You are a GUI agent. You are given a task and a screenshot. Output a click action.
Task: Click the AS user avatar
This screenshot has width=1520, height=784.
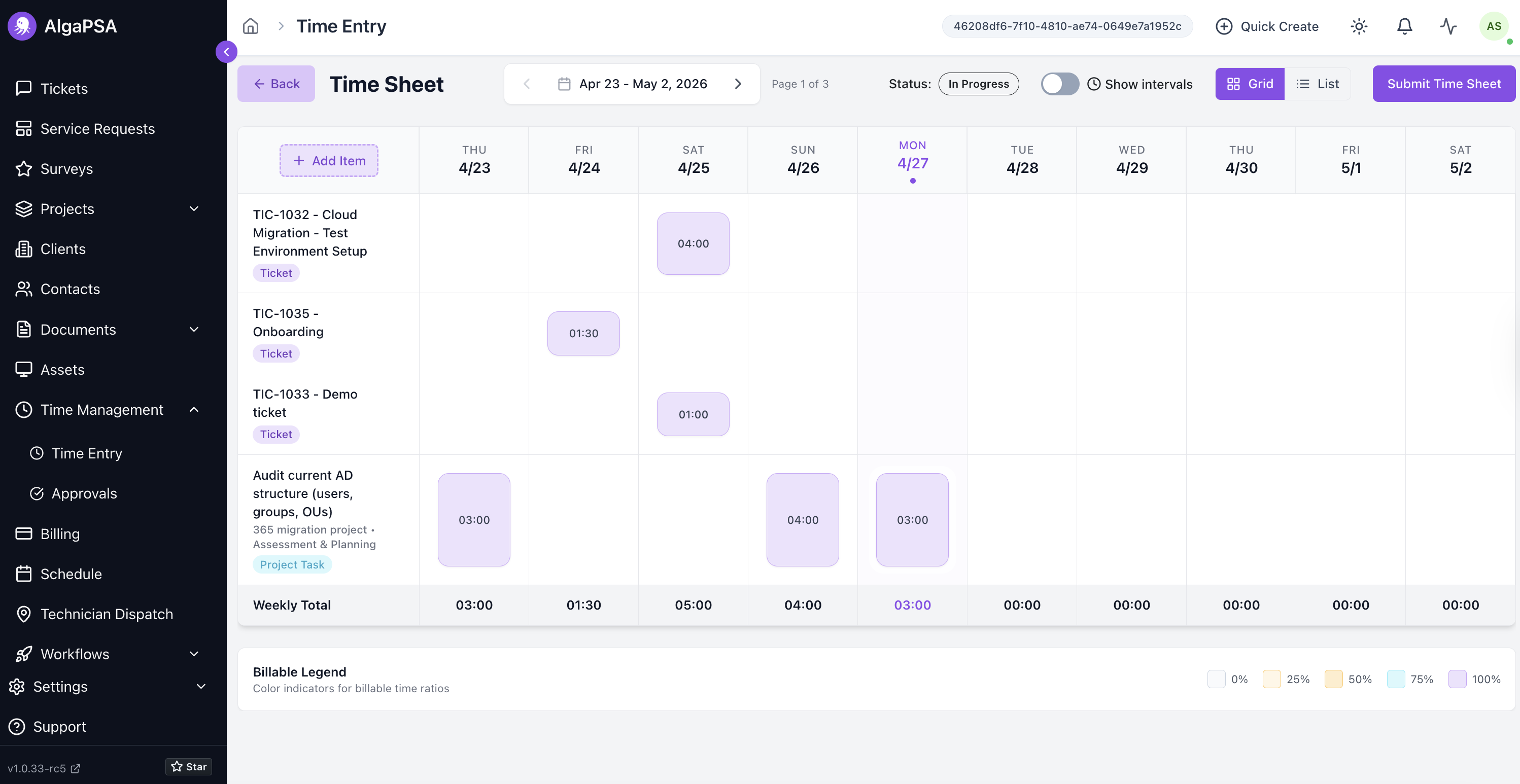click(1494, 26)
